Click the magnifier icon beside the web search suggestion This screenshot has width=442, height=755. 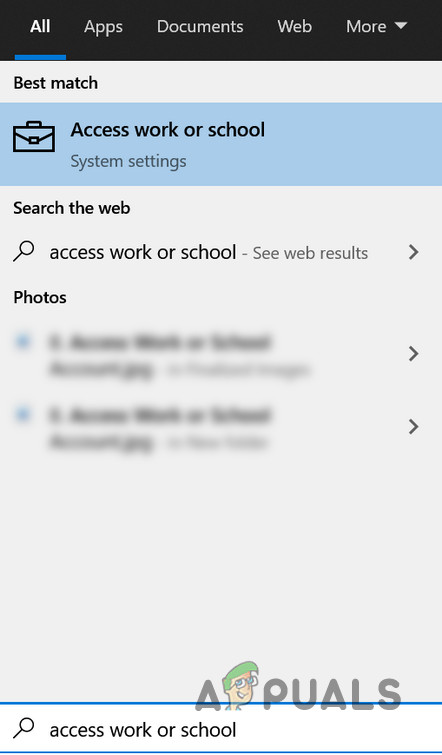tap(23, 252)
